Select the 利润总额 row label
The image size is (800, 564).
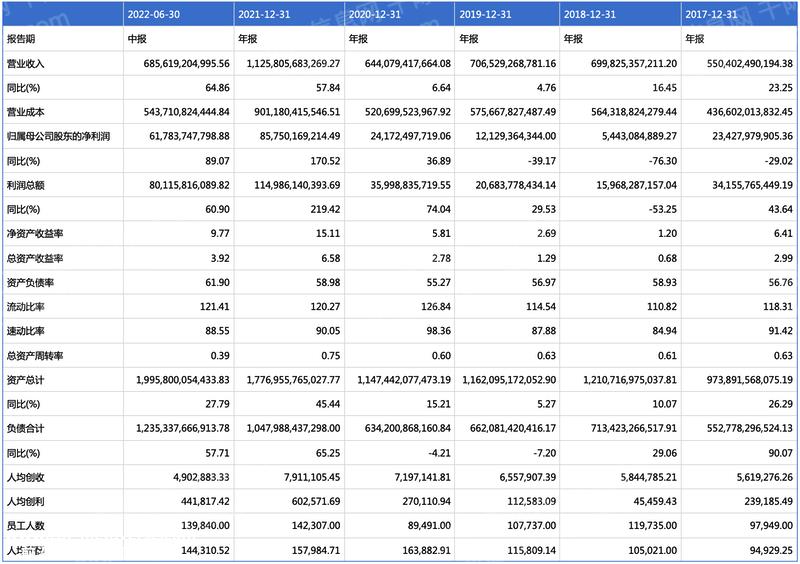click(x=26, y=185)
